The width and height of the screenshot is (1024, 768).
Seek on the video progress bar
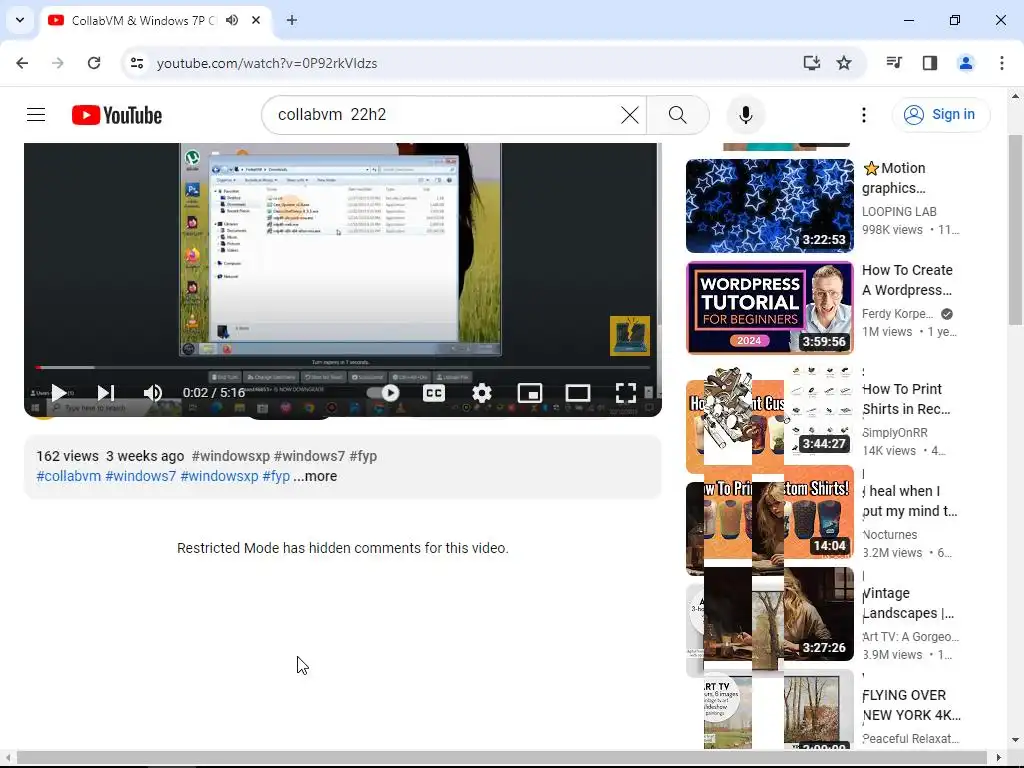pyautogui.click(x=343, y=368)
